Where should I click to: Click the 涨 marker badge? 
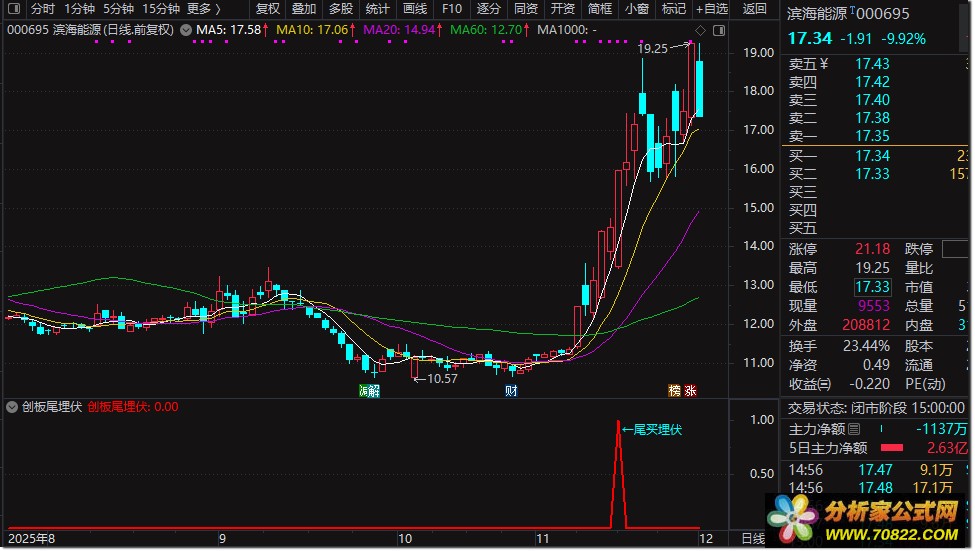tap(690, 391)
